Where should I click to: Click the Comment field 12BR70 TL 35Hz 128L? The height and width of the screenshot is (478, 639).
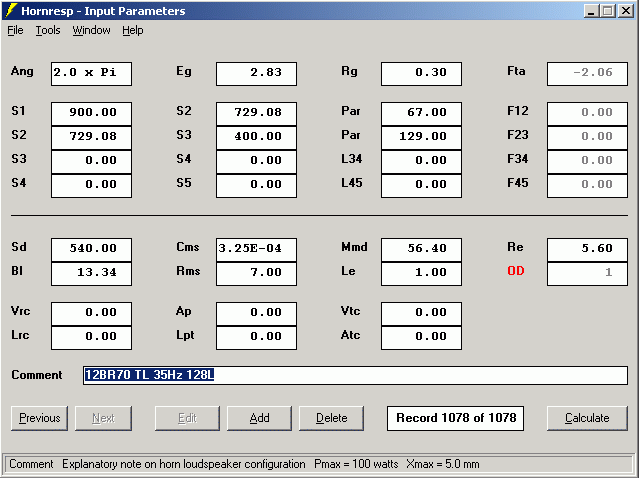tap(355, 375)
